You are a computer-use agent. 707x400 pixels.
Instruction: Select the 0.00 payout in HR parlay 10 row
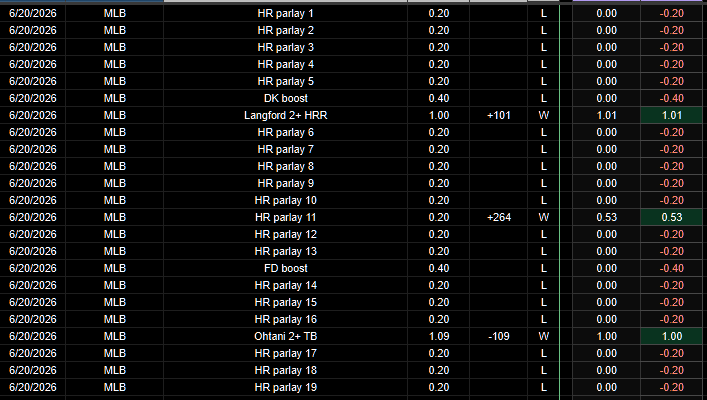[606, 200]
